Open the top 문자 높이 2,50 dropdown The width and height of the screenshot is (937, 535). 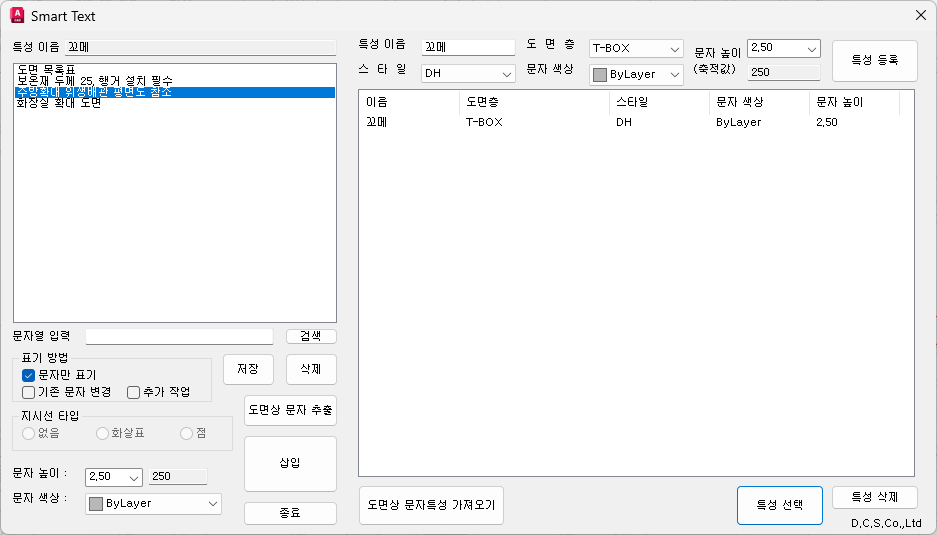(x=810, y=48)
